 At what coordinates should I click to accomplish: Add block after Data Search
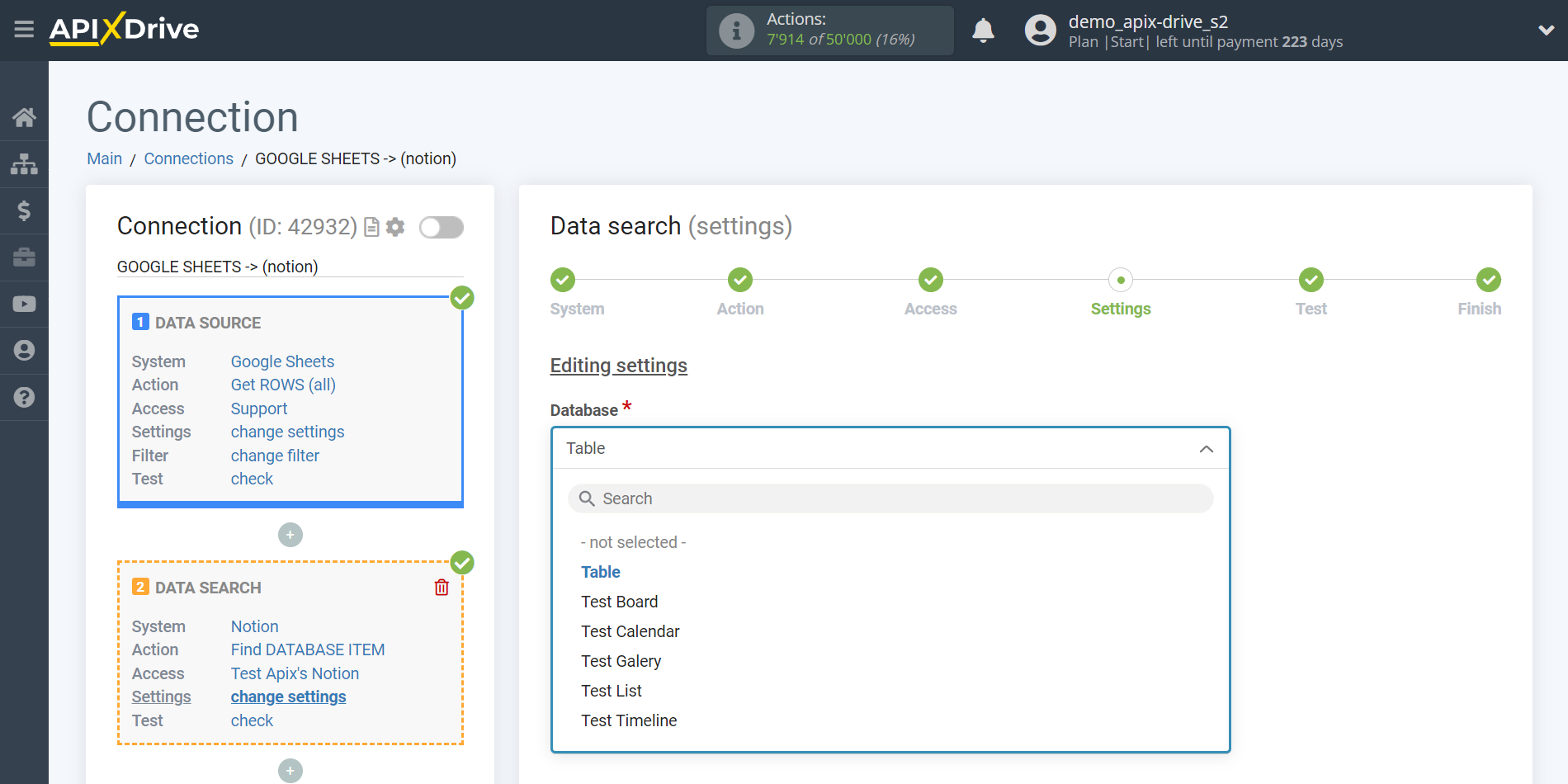[x=290, y=771]
